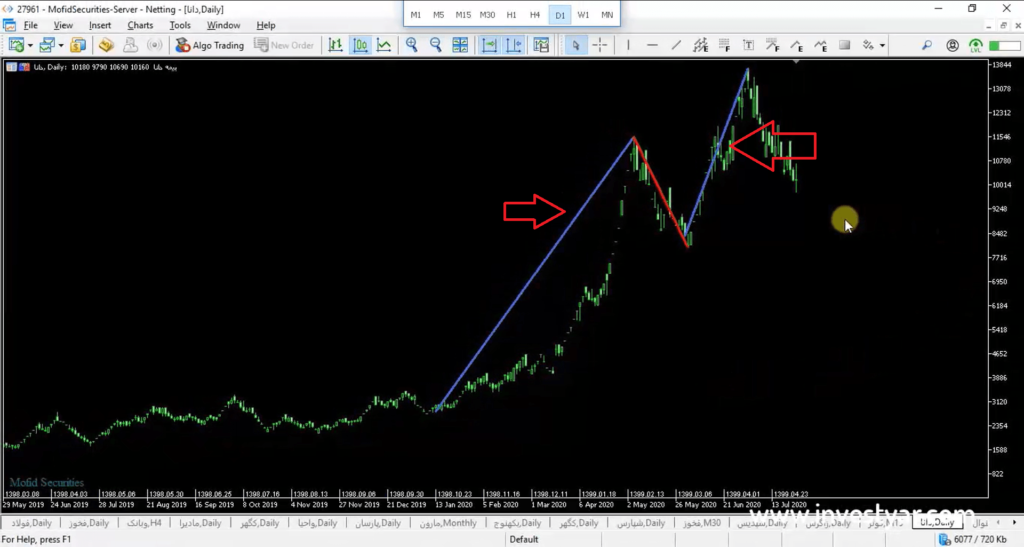Toggle the Market Watch window icon

[x=78, y=45]
